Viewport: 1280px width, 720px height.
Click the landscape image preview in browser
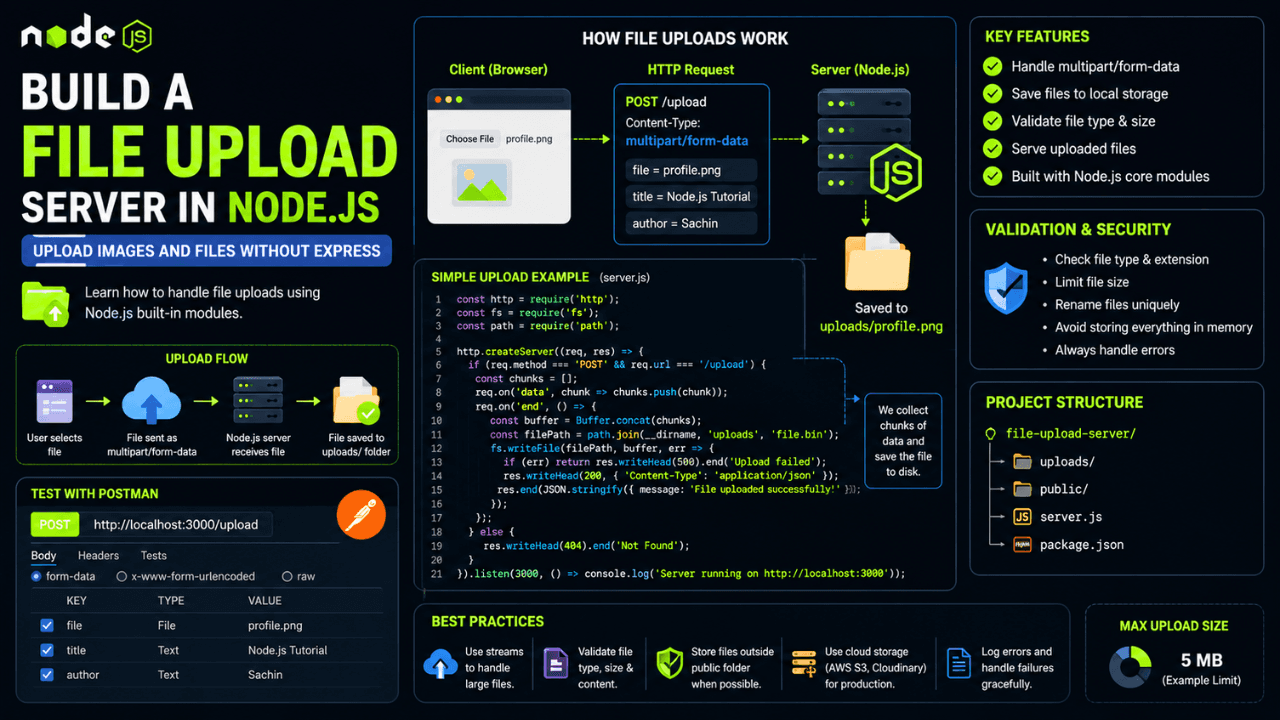tap(483, 183)
